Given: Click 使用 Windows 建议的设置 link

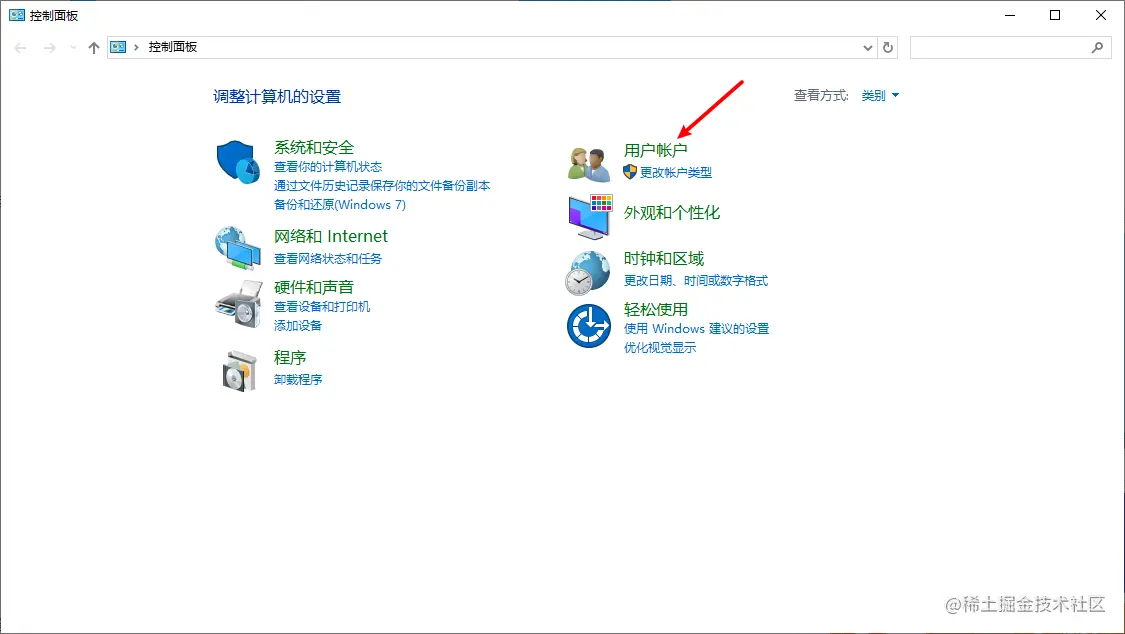Looking at the screenshot, I should 696,328.
